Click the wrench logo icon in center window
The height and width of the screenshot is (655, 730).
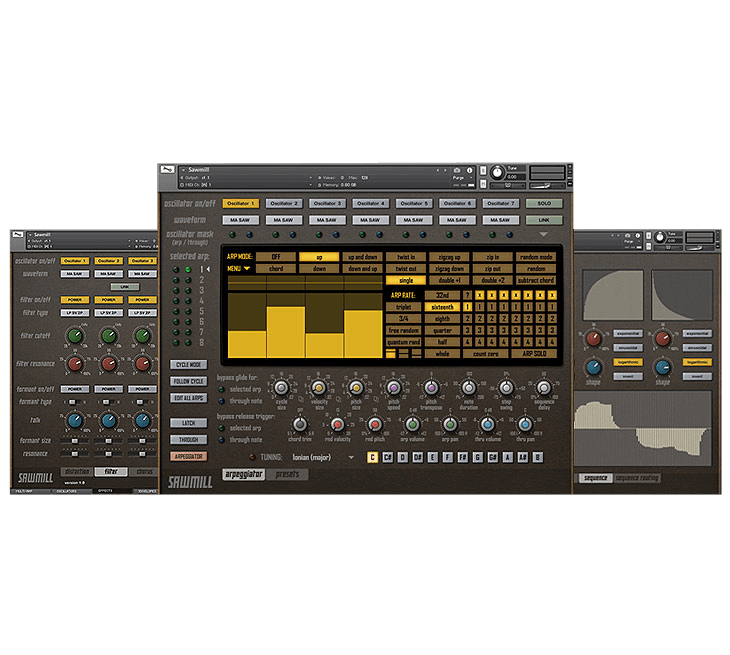coord(168,170)
